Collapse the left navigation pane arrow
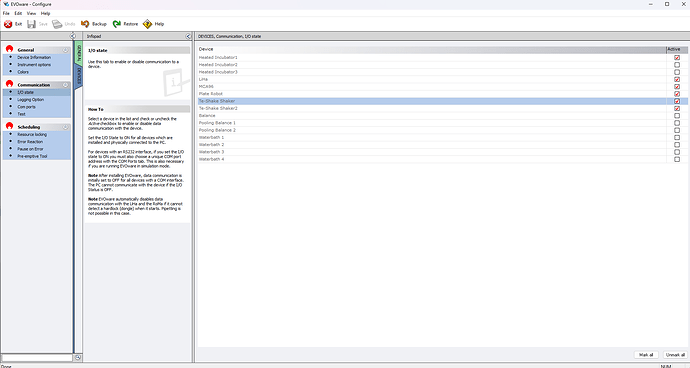This screenshot has width=690, height=368. (73, 36)
